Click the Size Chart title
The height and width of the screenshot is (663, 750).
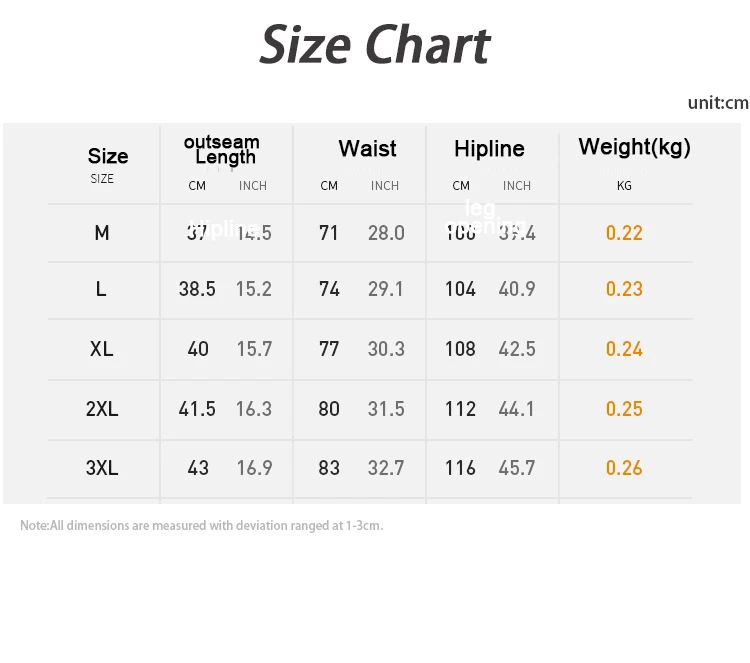tap(375, 46)
